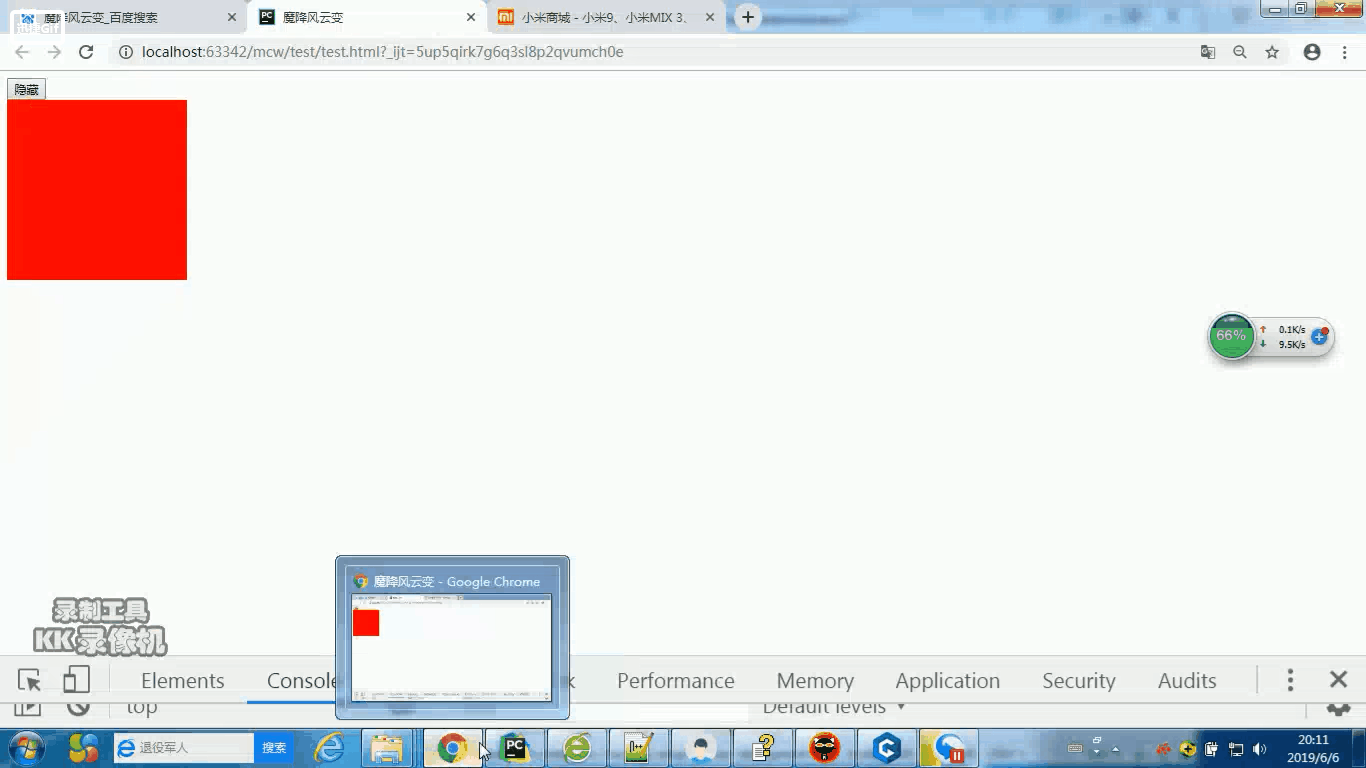Open the green 360 browser taskbar icon
This screenshot has height=768, width=1366.
[577, 748]
